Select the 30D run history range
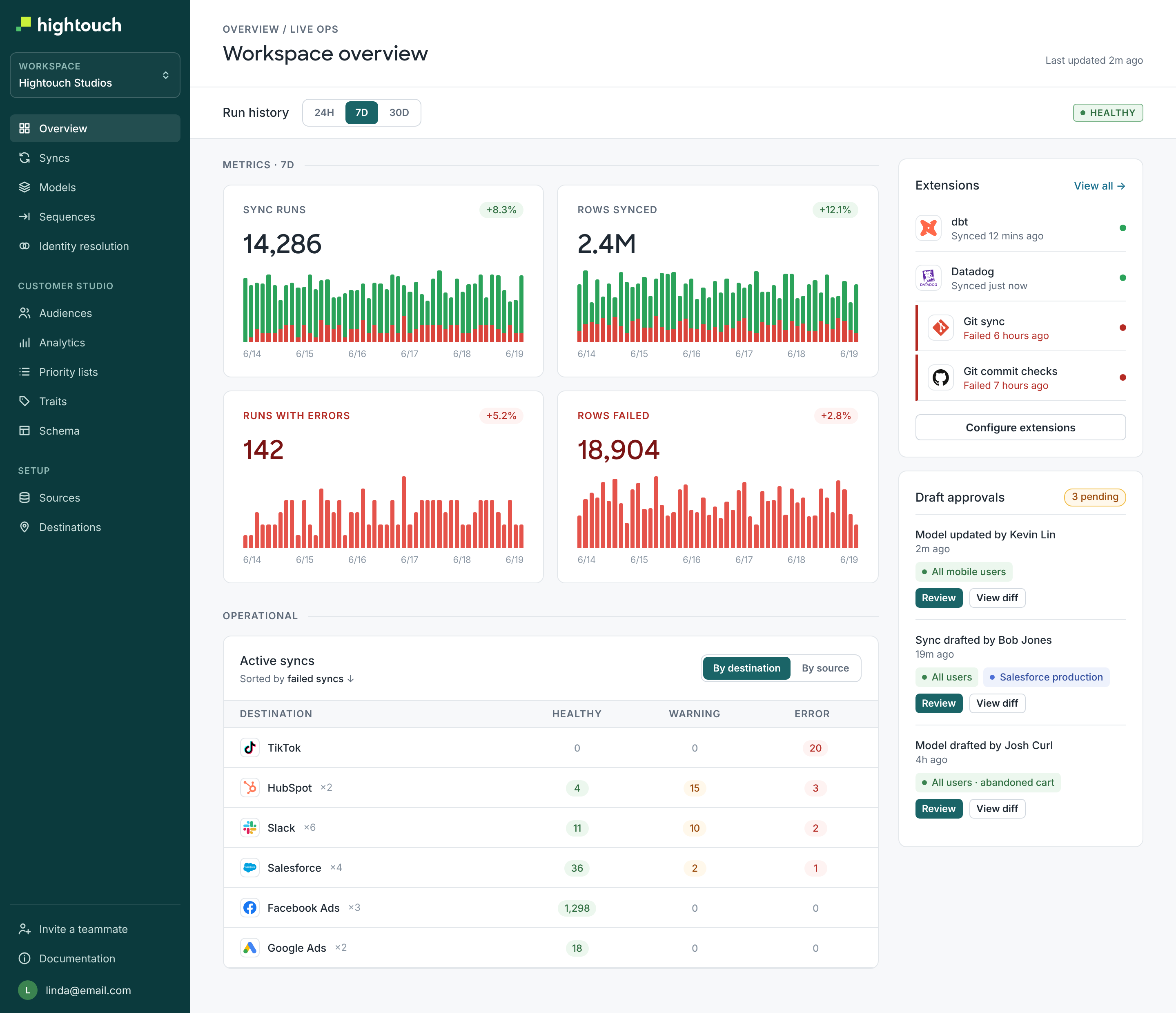1176x1013 pixels. coord(399,112)
